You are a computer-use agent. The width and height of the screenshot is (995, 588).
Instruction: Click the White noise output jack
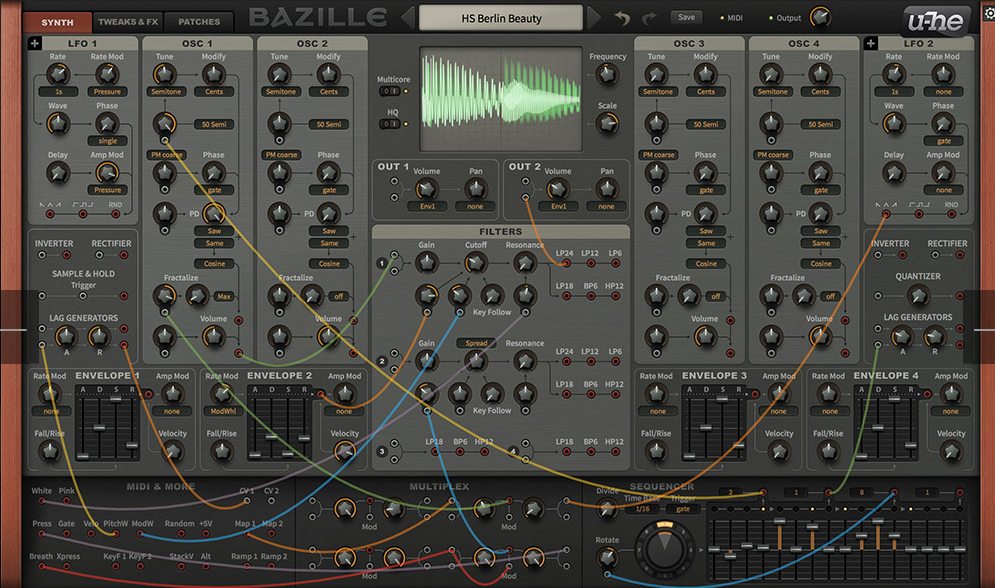42,501
